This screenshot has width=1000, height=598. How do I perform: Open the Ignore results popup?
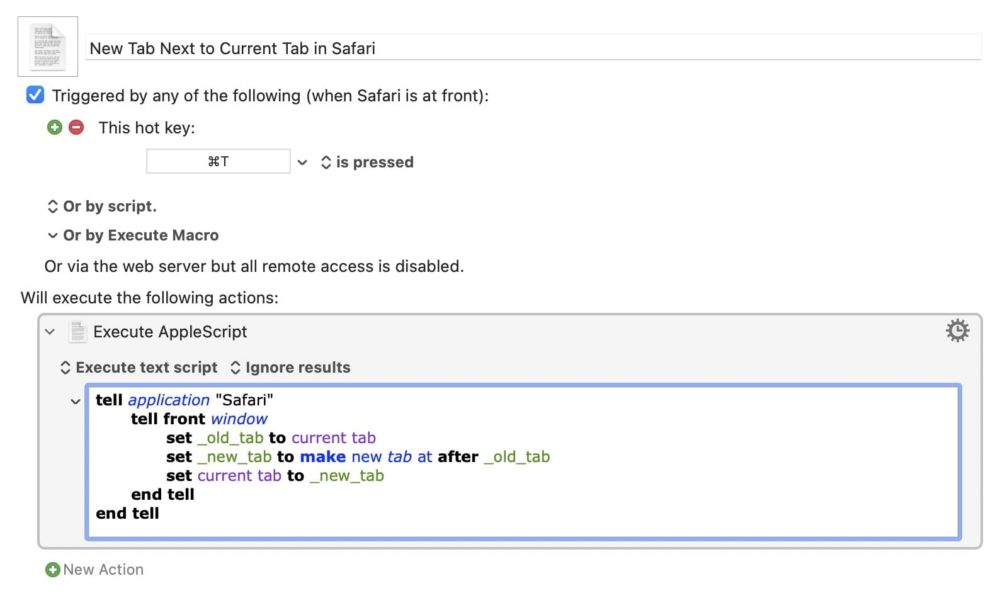(291, 367)
